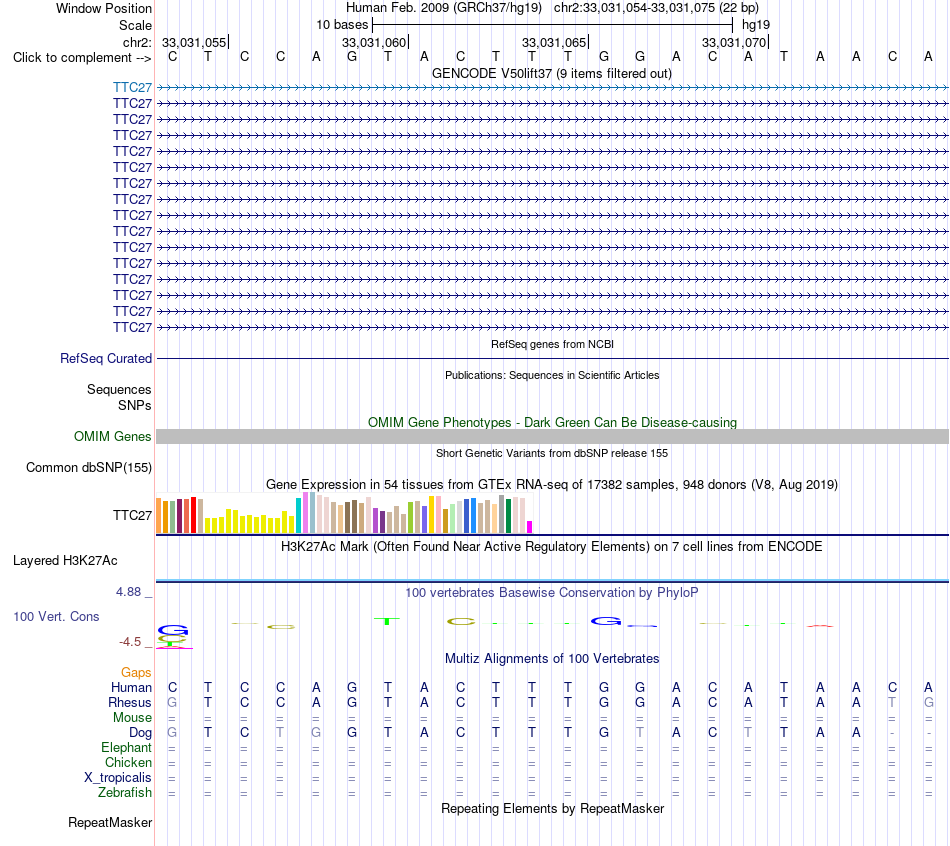The height and width of the screenshot is (846, 950).
Task: Click the 'Click to complement -->' label
Action: [82, 58]
